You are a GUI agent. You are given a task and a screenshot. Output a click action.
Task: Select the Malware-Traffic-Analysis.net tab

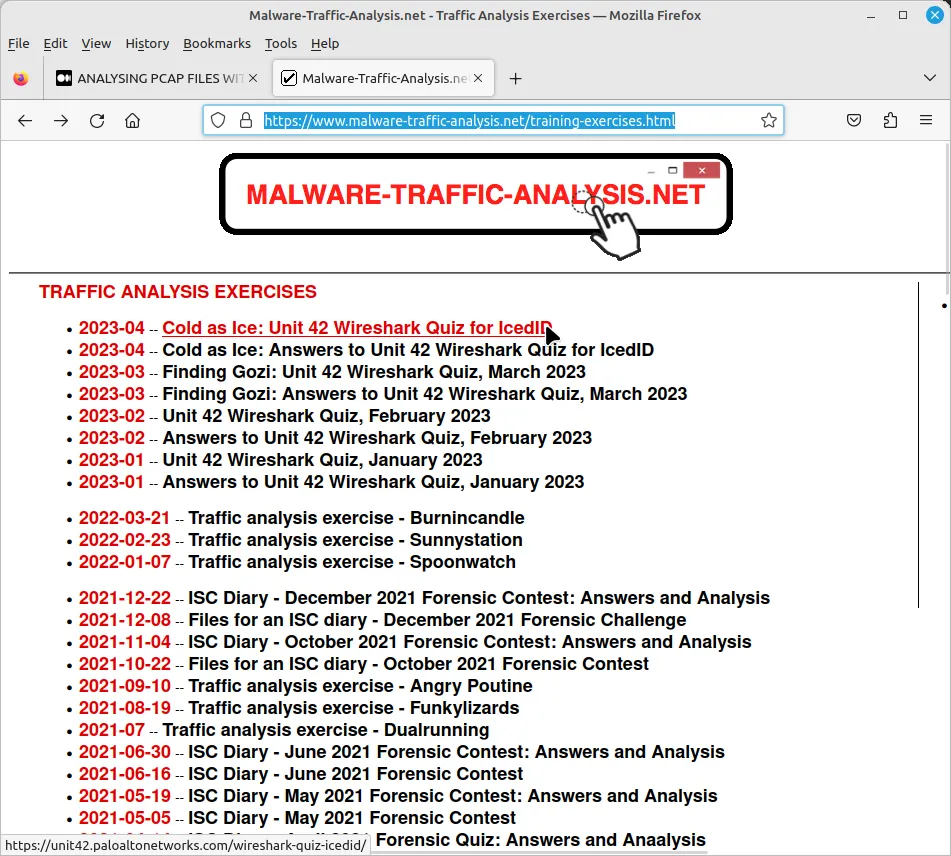[x=383, y=78]
